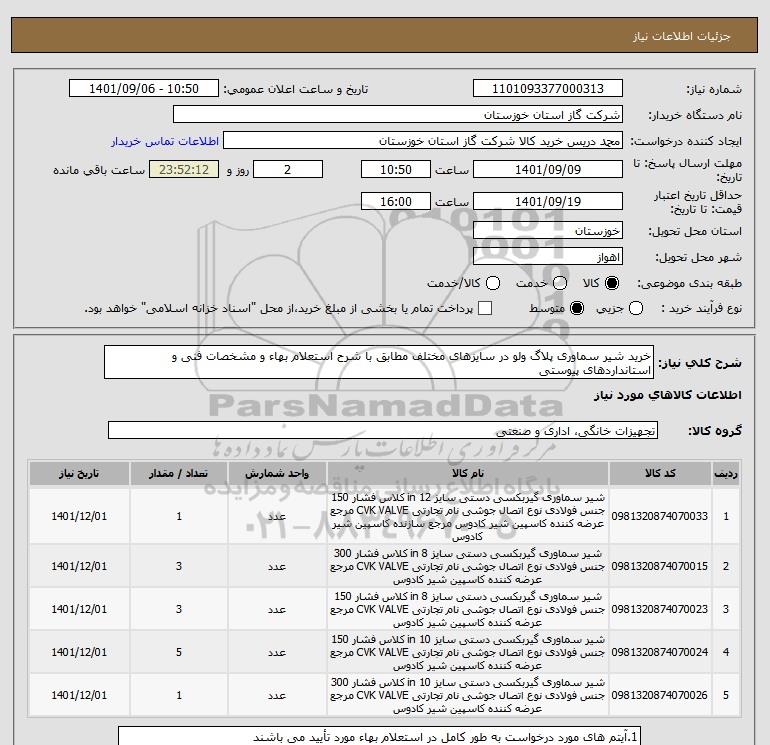Click need date 1401/12/01 in row 1

pyautogui.click(x=79, y=517)
